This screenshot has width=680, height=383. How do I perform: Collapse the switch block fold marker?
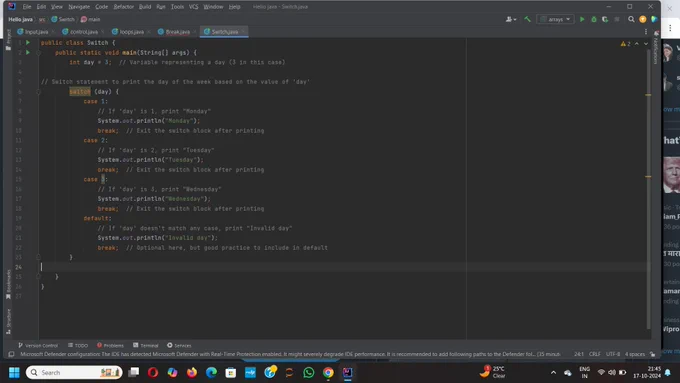pyautogui.click(x=38, y=92)
